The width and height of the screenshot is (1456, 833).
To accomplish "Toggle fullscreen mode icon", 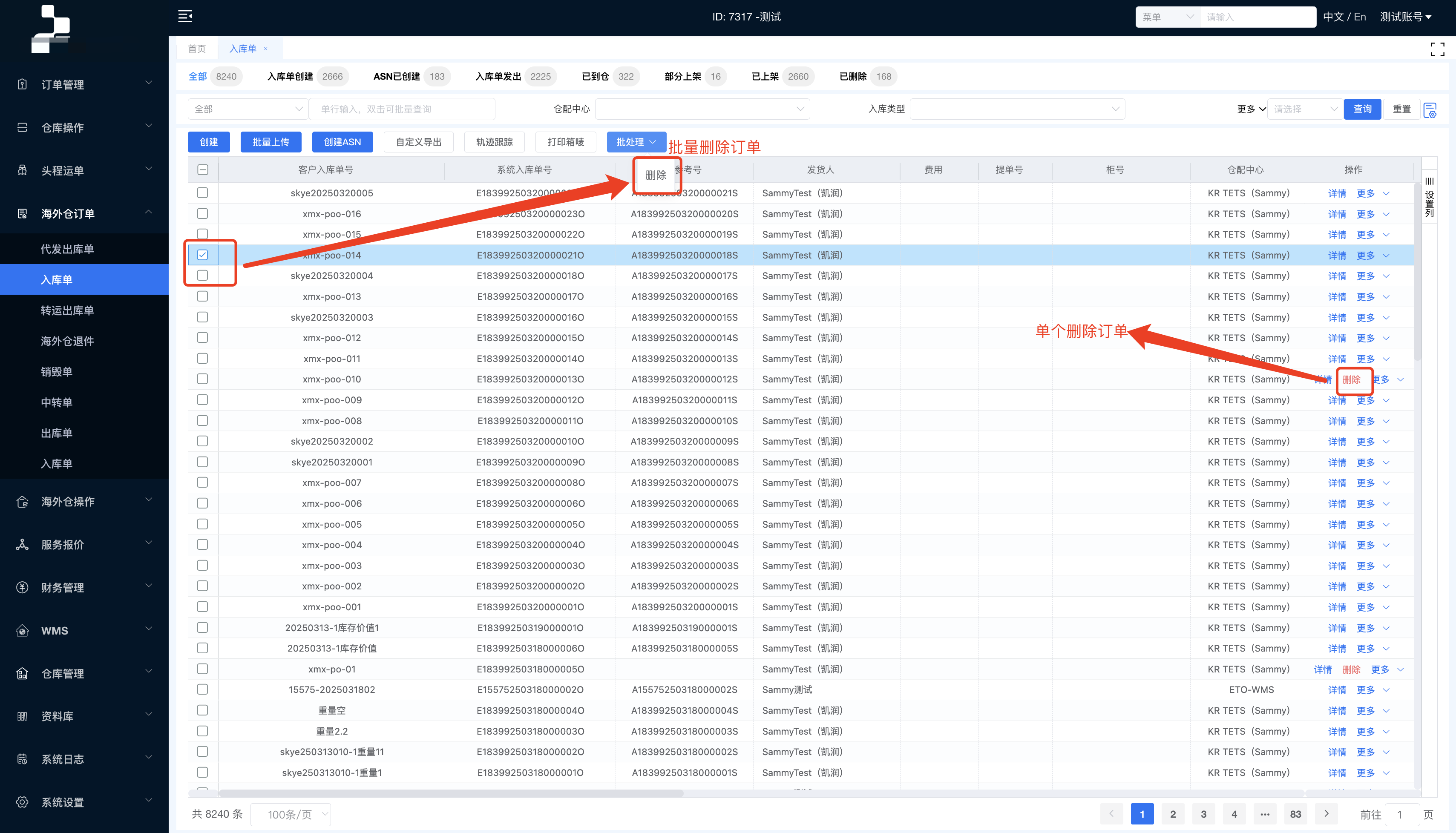I will pos(1437,49).
